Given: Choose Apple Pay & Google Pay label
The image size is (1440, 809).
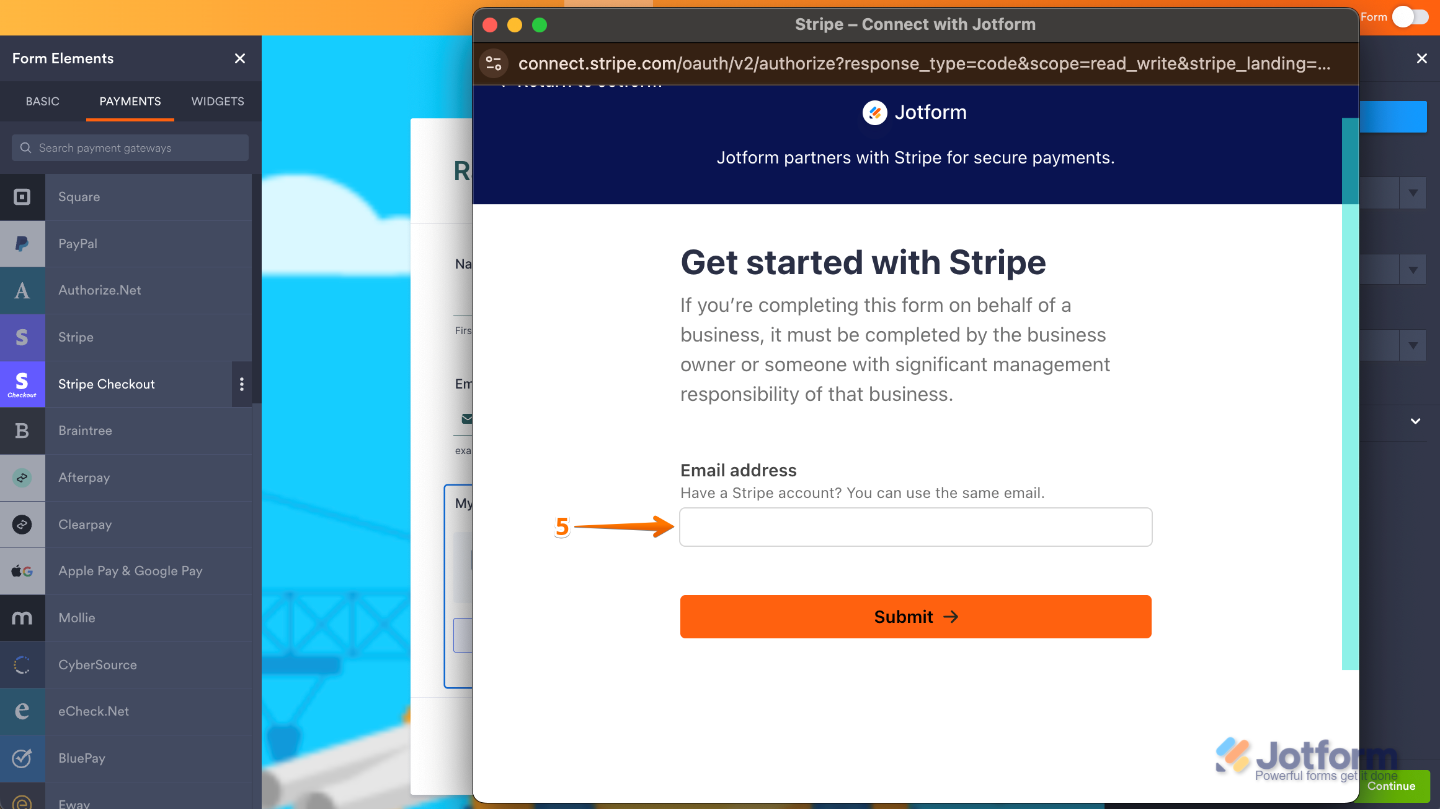Looking at the screenshot, I should click(x=130, y=571).
